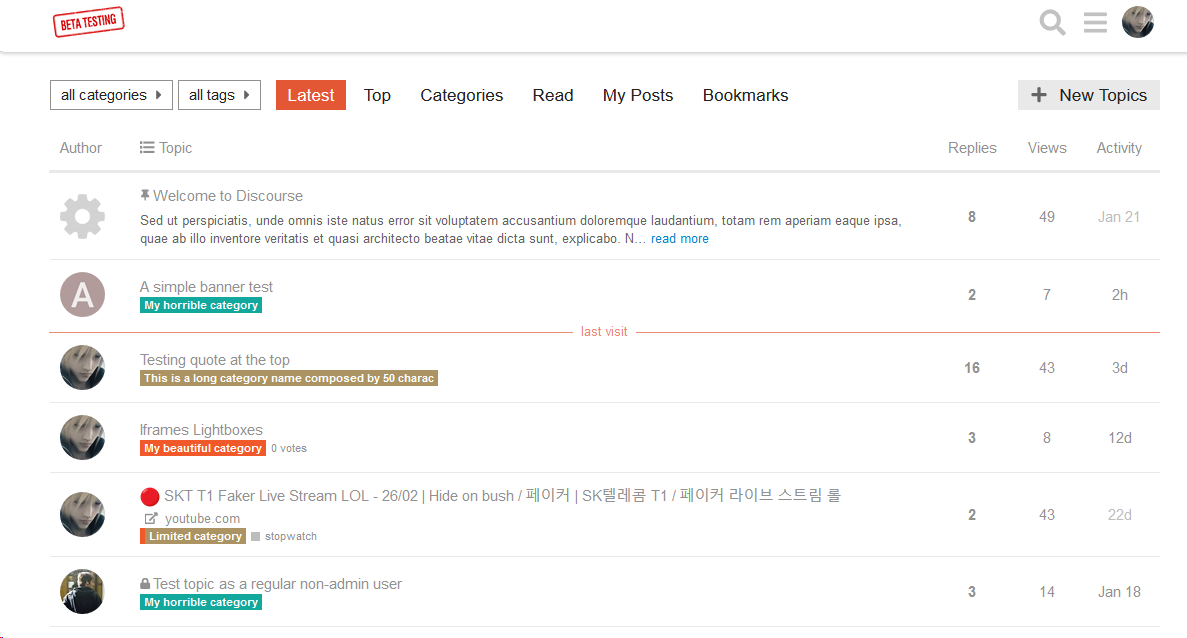
Task: Sort topics by Replies column
Action: tap(972, 148)
